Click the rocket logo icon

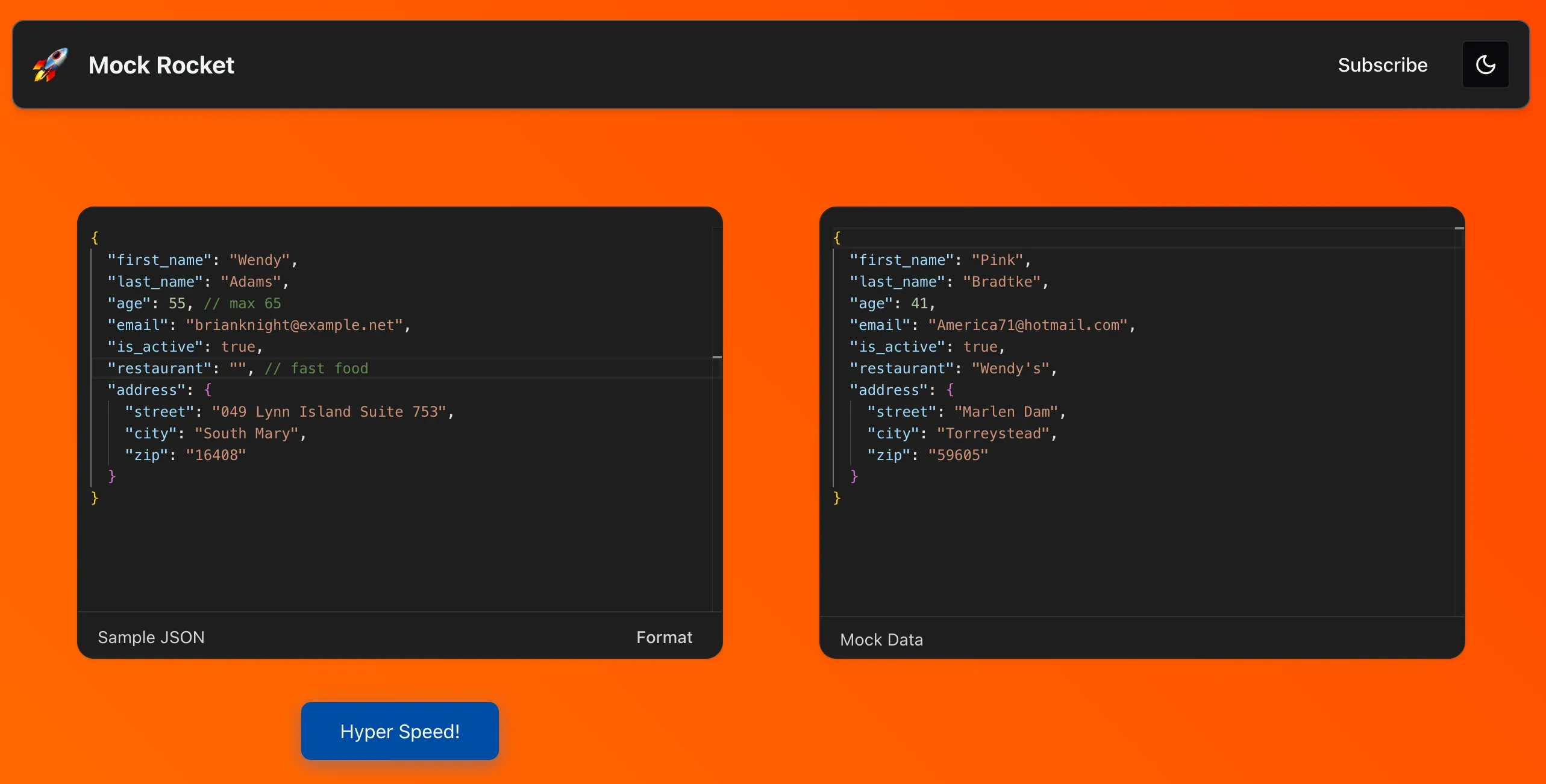click(x=50, y=65)
